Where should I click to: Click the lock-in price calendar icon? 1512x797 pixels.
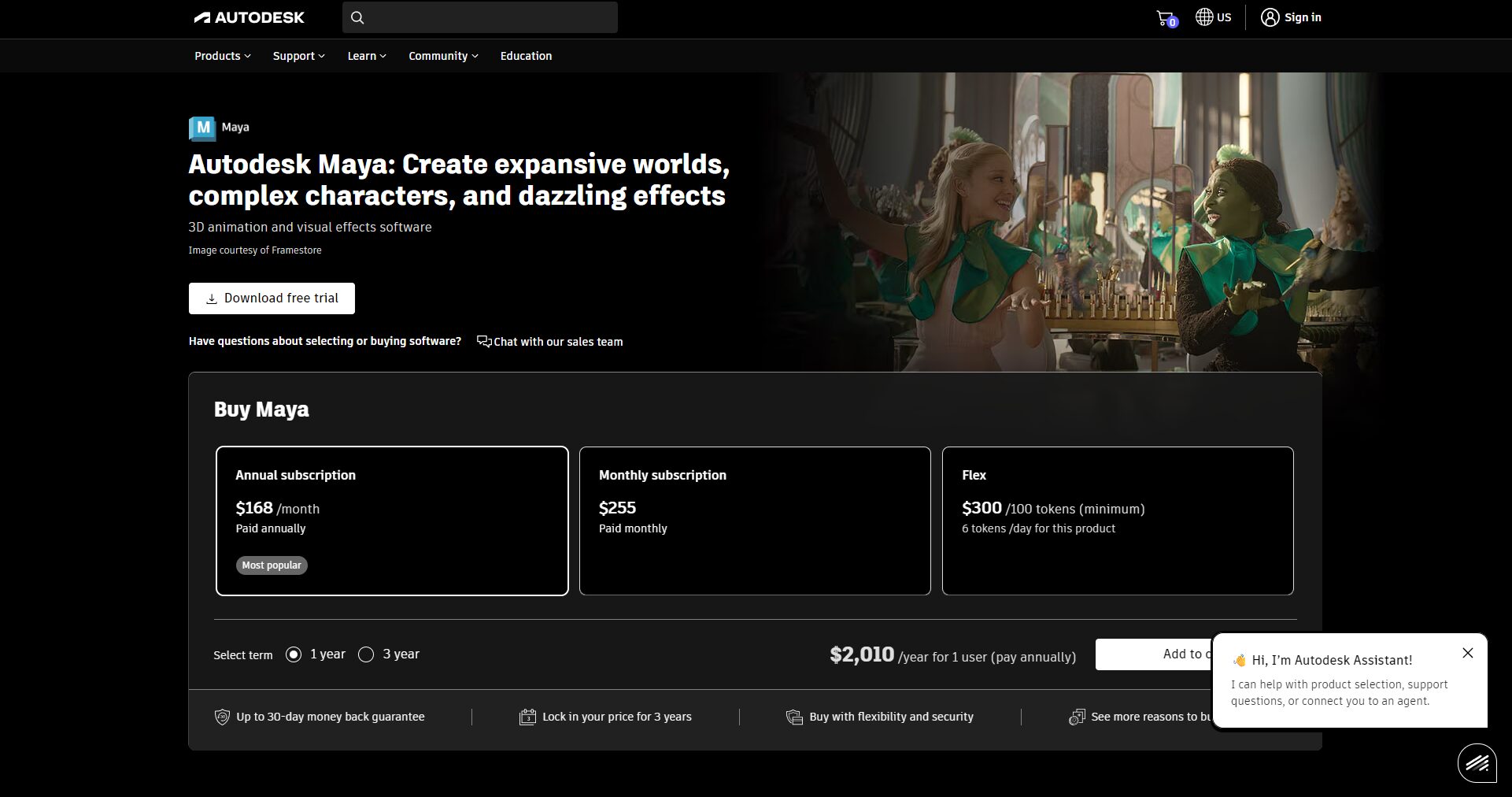tap(527, 717)
